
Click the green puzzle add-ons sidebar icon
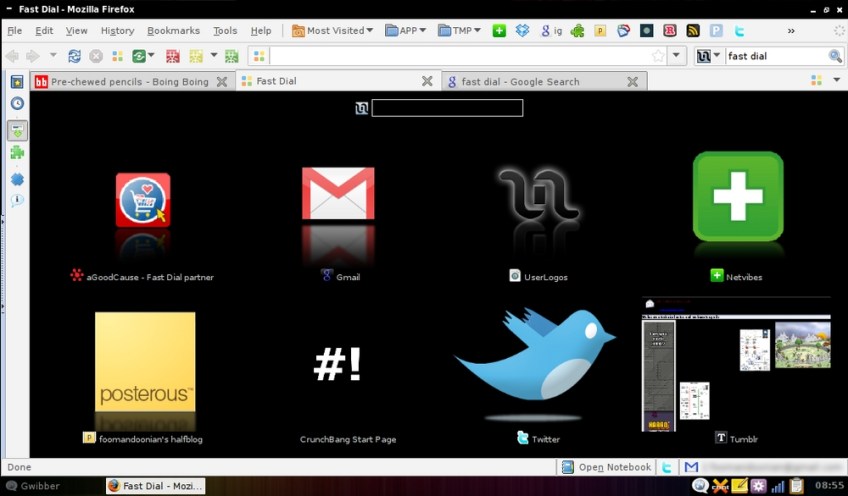pos(17,153)
